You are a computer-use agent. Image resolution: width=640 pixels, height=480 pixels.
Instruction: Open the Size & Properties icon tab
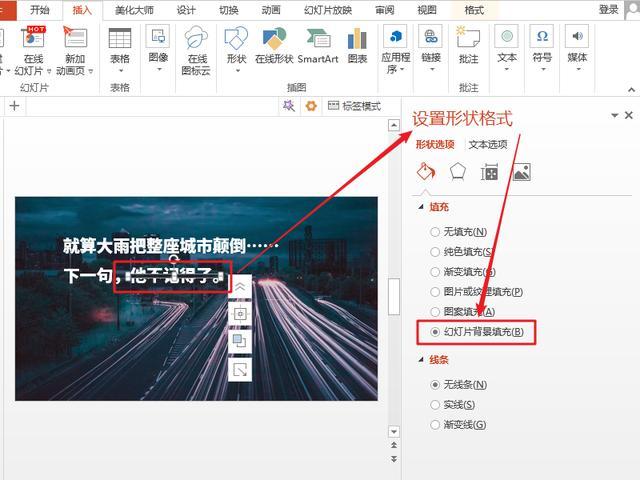(489, 172)
